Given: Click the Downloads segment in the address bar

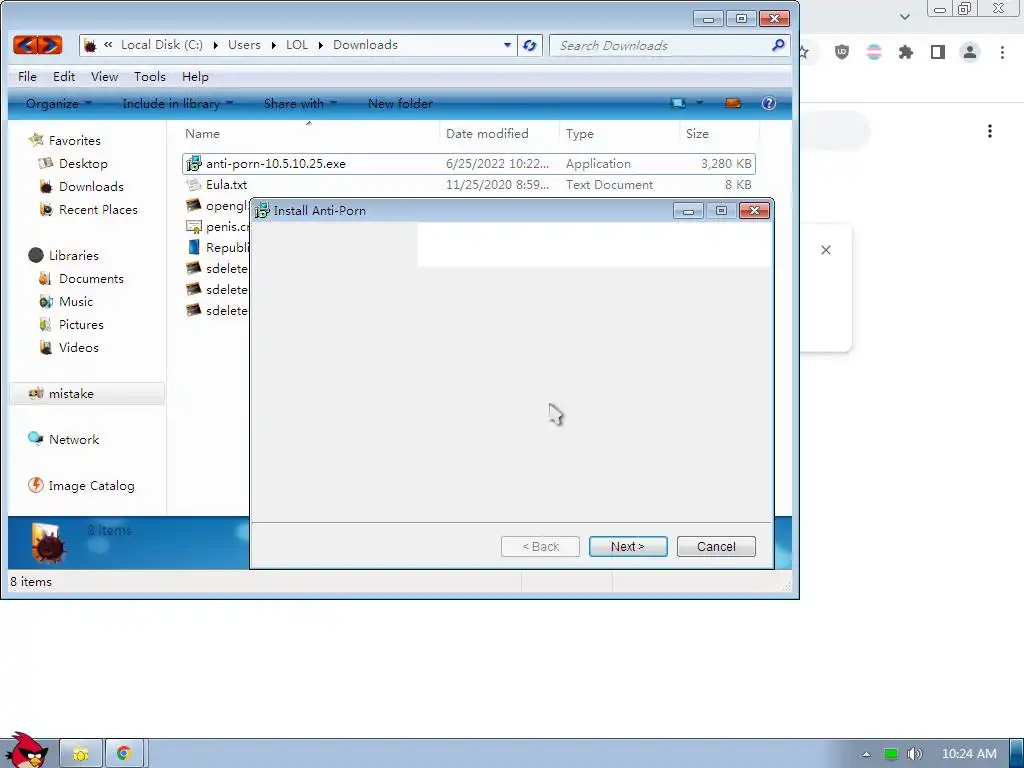Looking at the screenshot, I should click(x=365, y=45).
